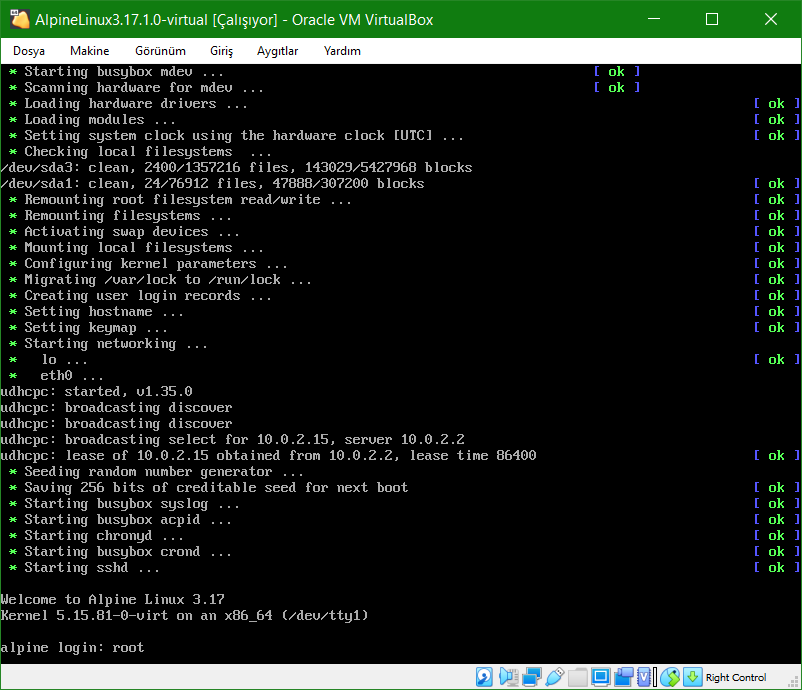The image size is (802, 690).
Task: Click the shared folders status icon
Action: coord(577,677)
